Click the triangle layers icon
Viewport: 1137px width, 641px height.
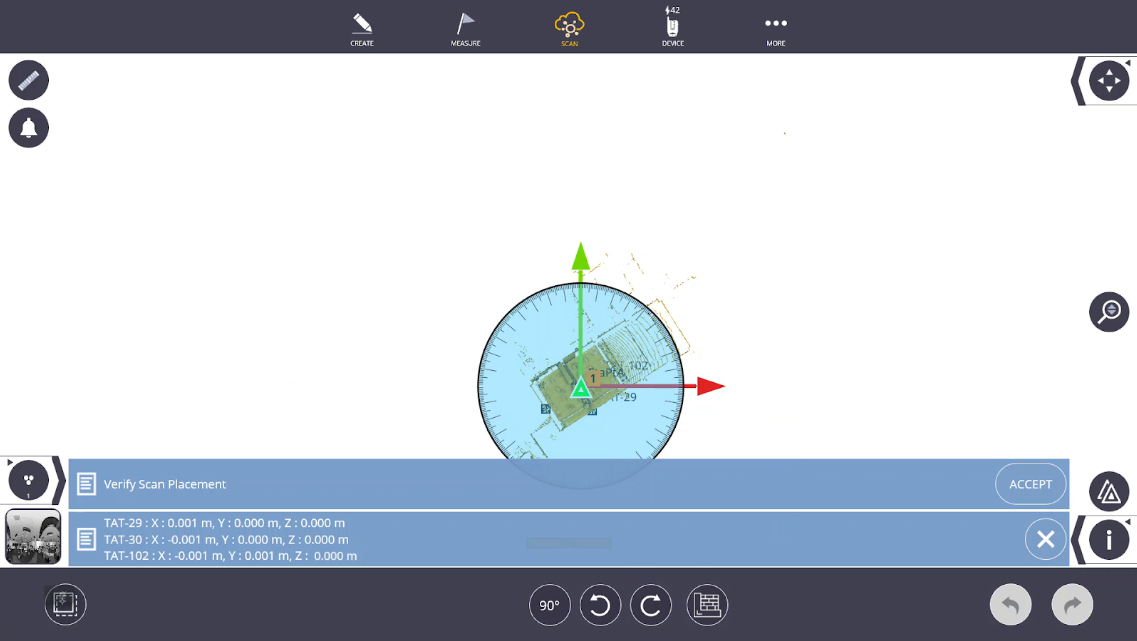click(x=1109, y=492)
